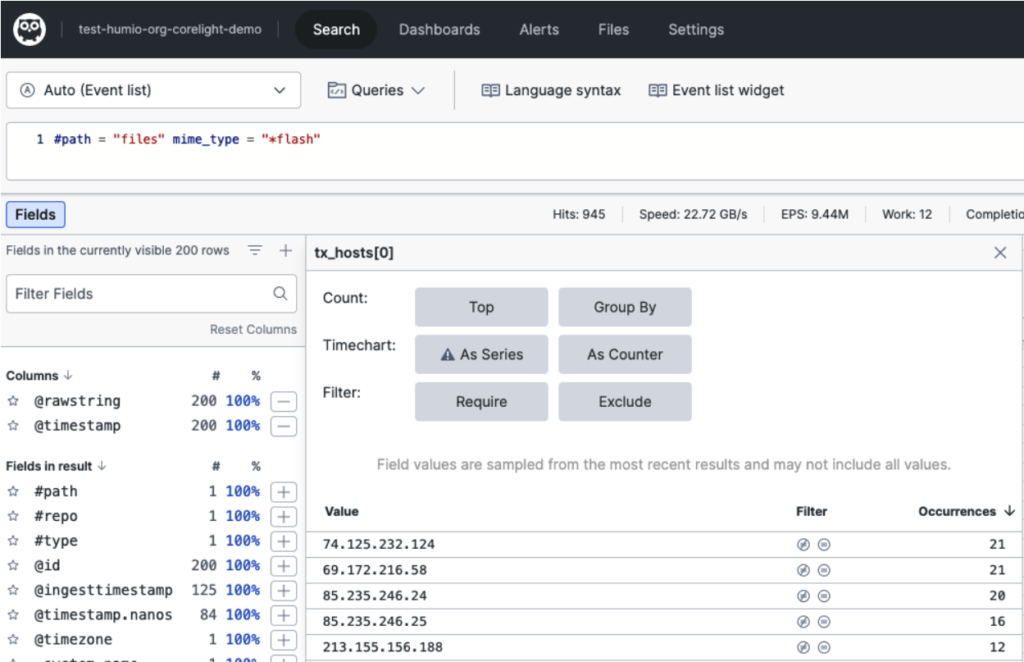1024x662 pixels.
Task: Open the Dashboards tab
Action: click(440, 29)
